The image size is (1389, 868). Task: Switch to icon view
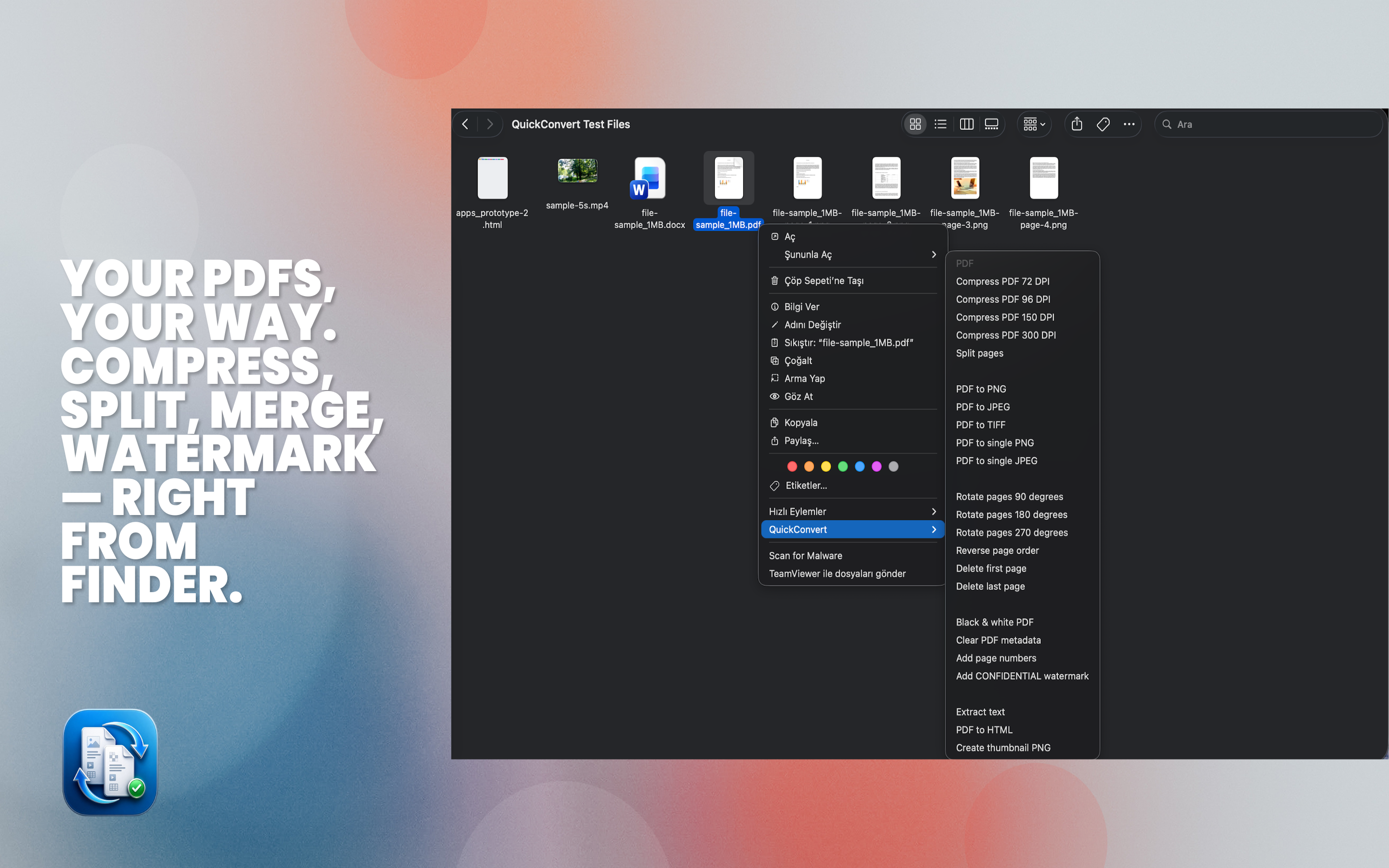tap(915, 124)
